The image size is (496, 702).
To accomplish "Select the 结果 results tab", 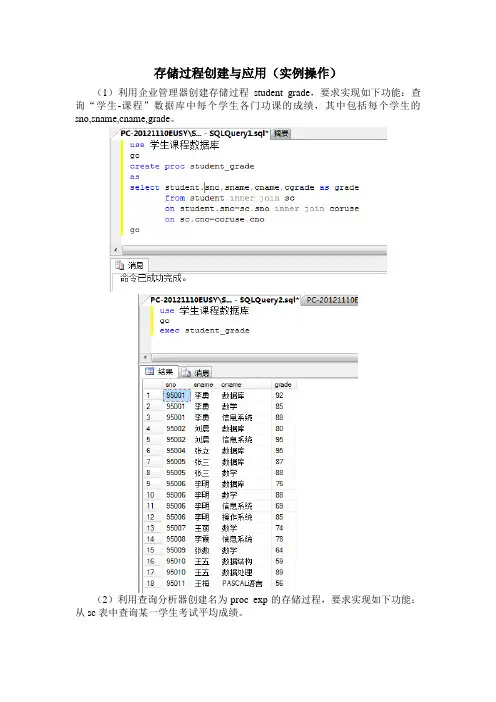I will [160, 372].
